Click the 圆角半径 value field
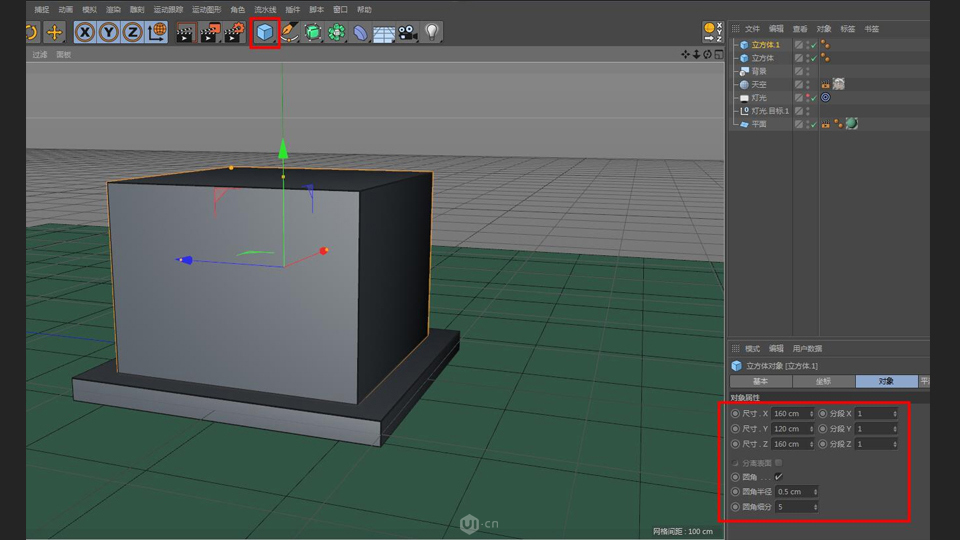Image resolution: width=960 pixels, height=540 pixels. tap(793, 492)
